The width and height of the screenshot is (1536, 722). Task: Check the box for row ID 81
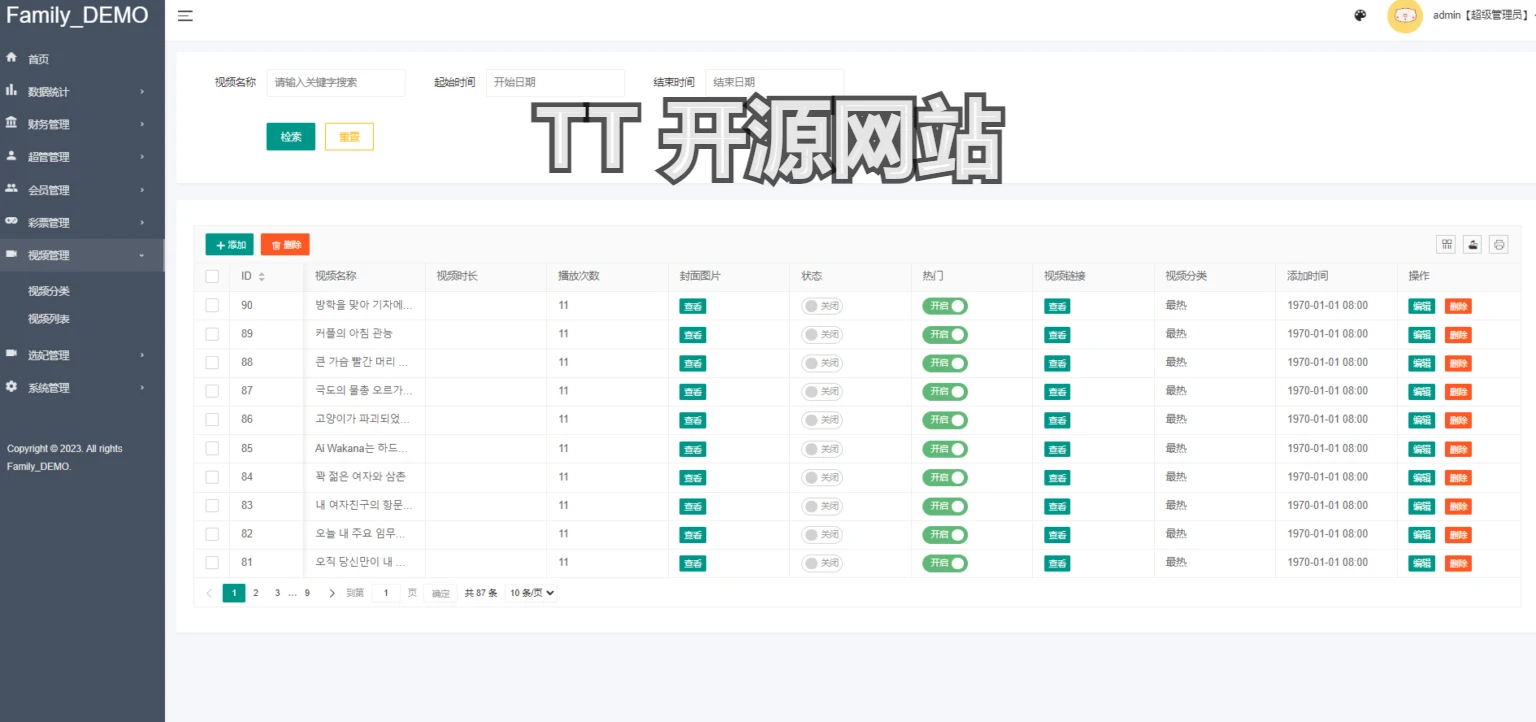(x=212, y=563)
